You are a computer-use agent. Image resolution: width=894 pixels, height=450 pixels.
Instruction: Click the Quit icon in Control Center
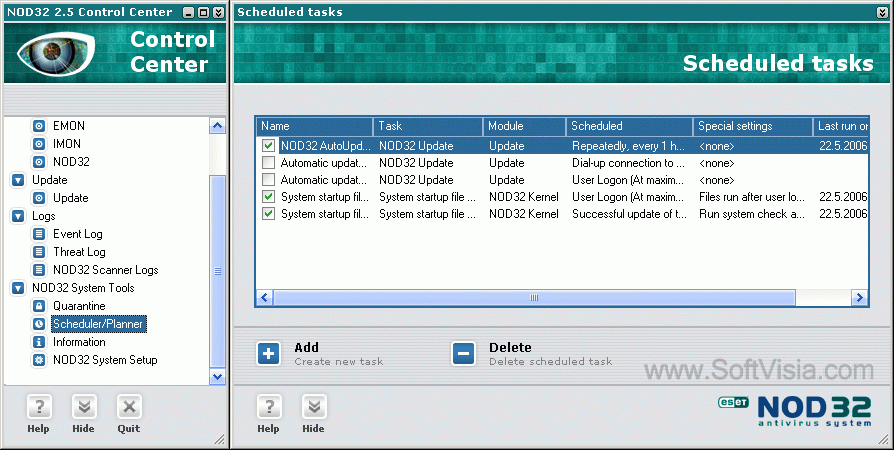point(129,407)
